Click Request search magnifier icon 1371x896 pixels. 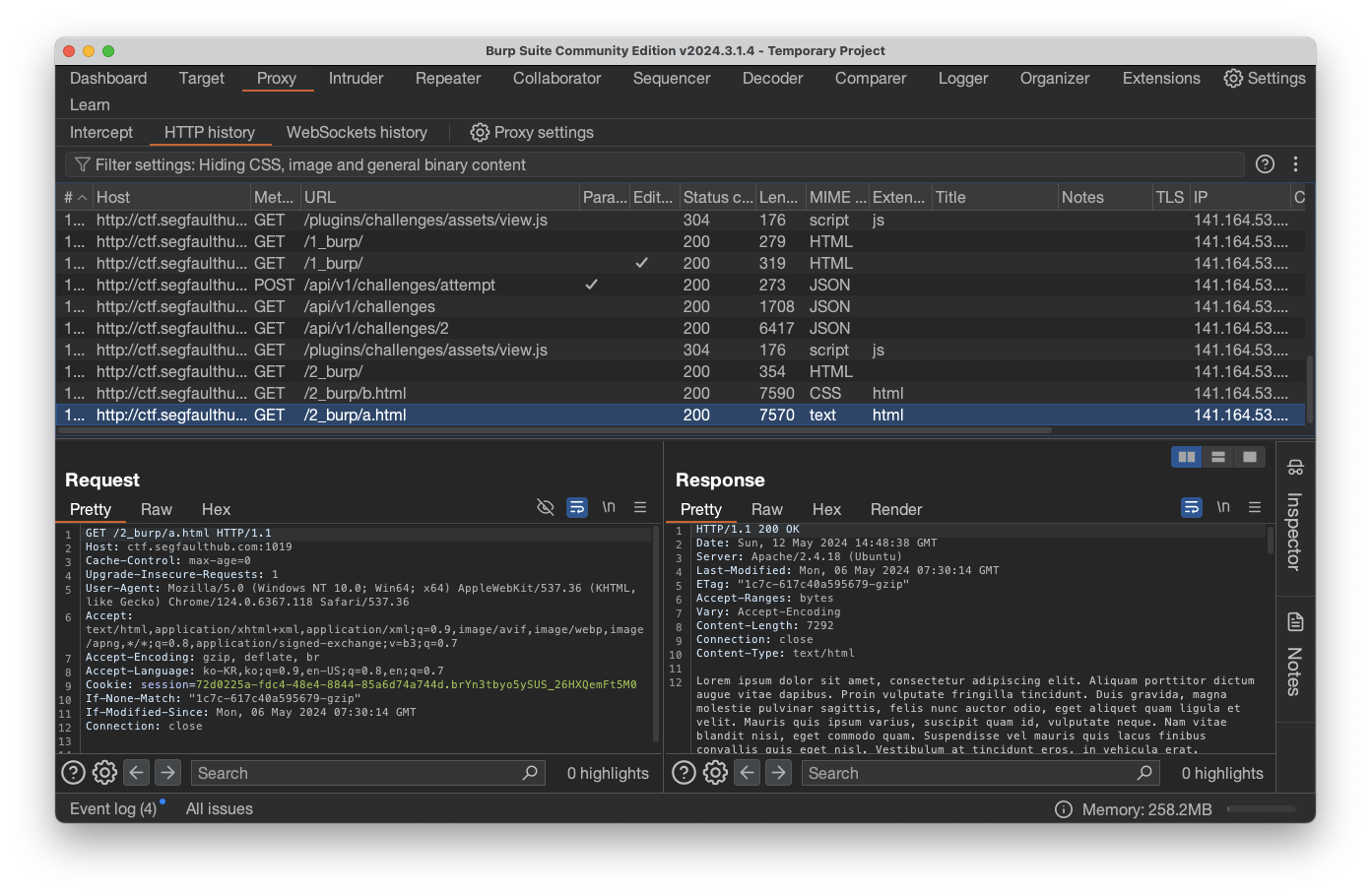pyautogui.click(x=530, y=773)
